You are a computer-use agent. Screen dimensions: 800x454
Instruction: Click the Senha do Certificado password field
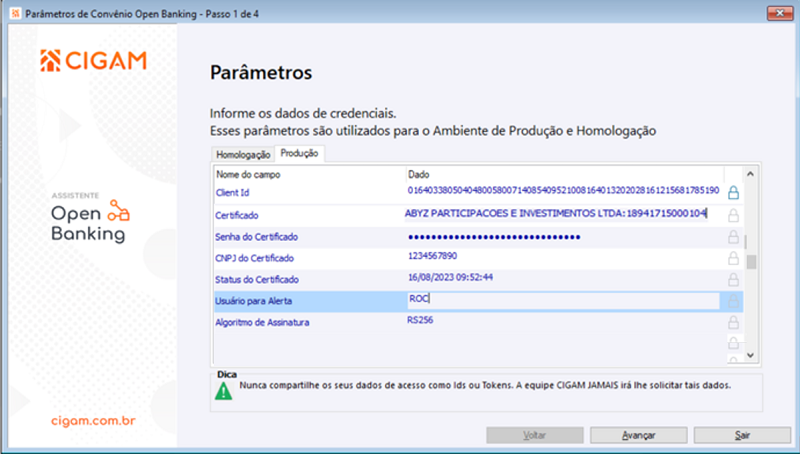click(494, 237)
